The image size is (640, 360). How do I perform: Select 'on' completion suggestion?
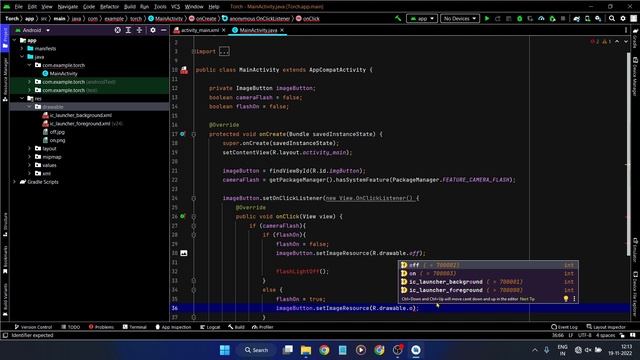(489, 273)
